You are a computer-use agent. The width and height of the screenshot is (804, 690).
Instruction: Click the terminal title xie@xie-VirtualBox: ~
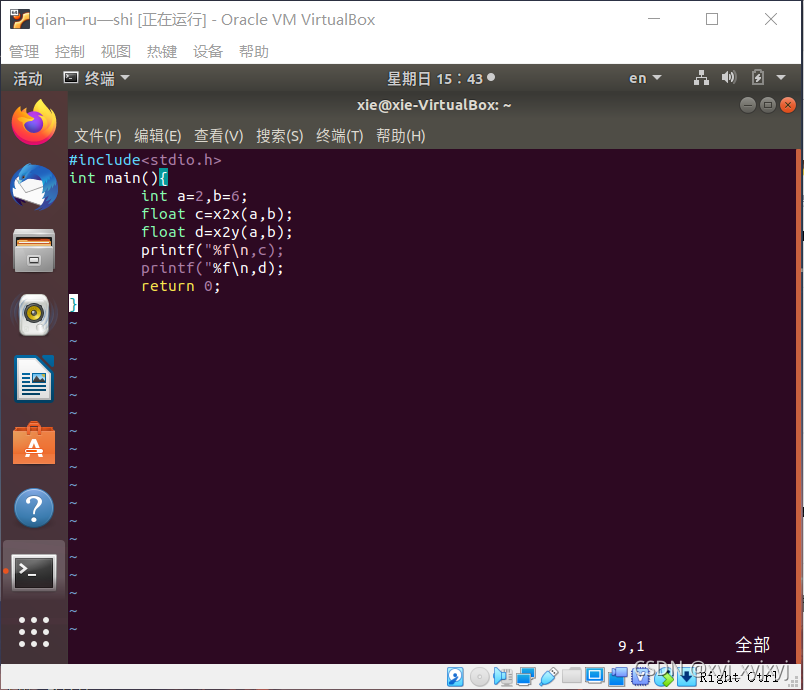coord(434,105)
